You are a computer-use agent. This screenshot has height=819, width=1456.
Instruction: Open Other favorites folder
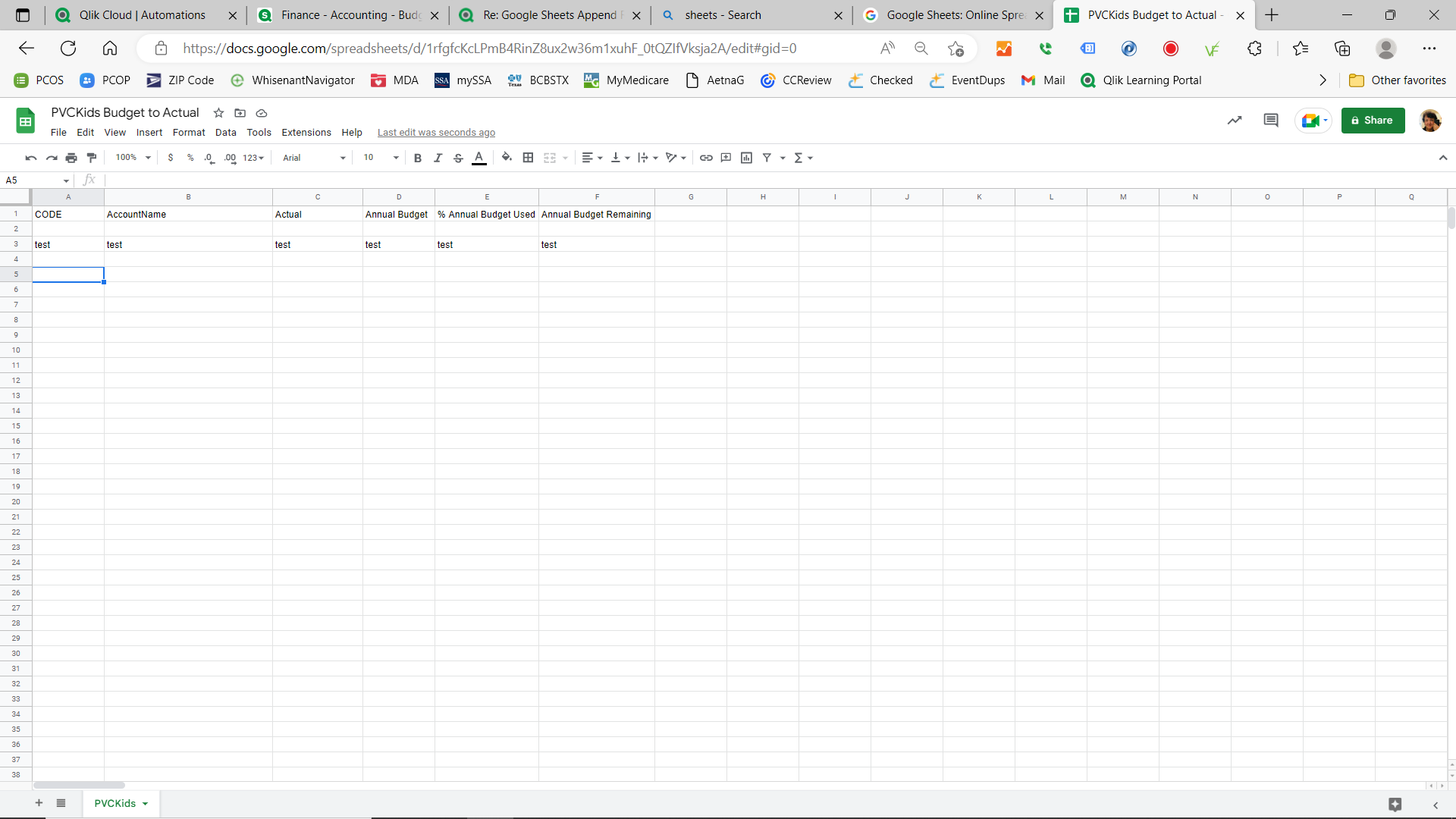1398,80
